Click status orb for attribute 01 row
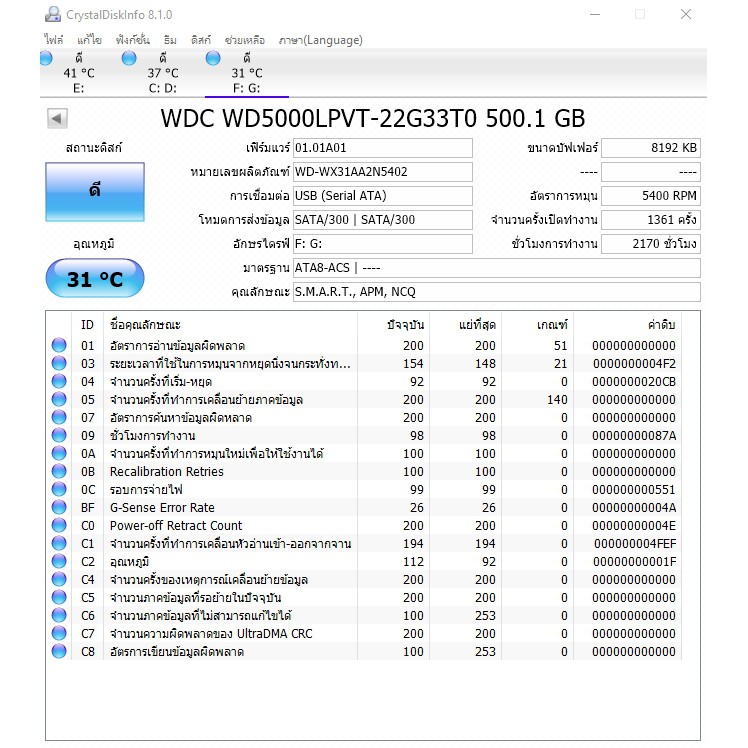The image size is (748, 748). 59,346
